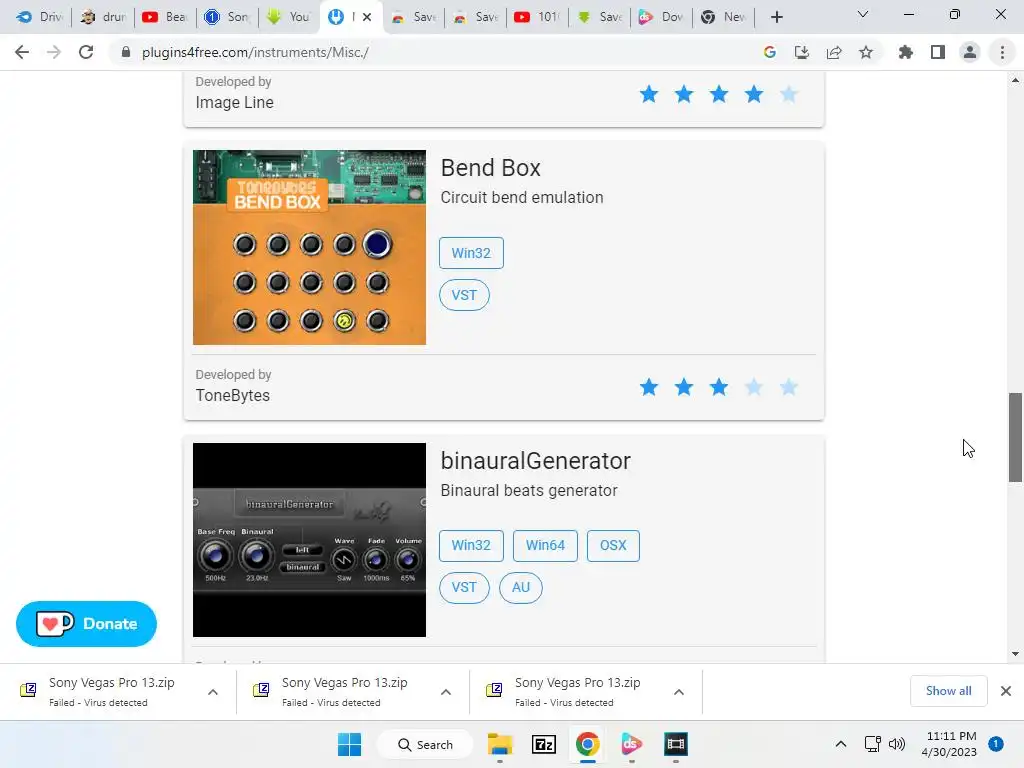Open the video editor taskbar icon
The image size is (1024, 768).
coord(676,744)
